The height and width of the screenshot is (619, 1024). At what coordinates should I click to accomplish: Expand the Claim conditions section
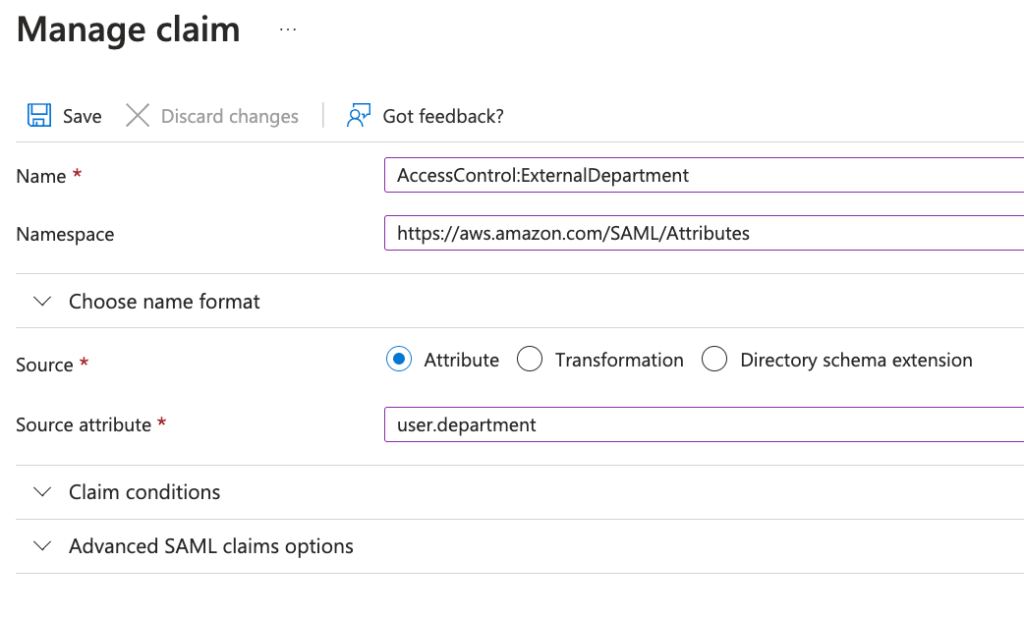(144, 492)
